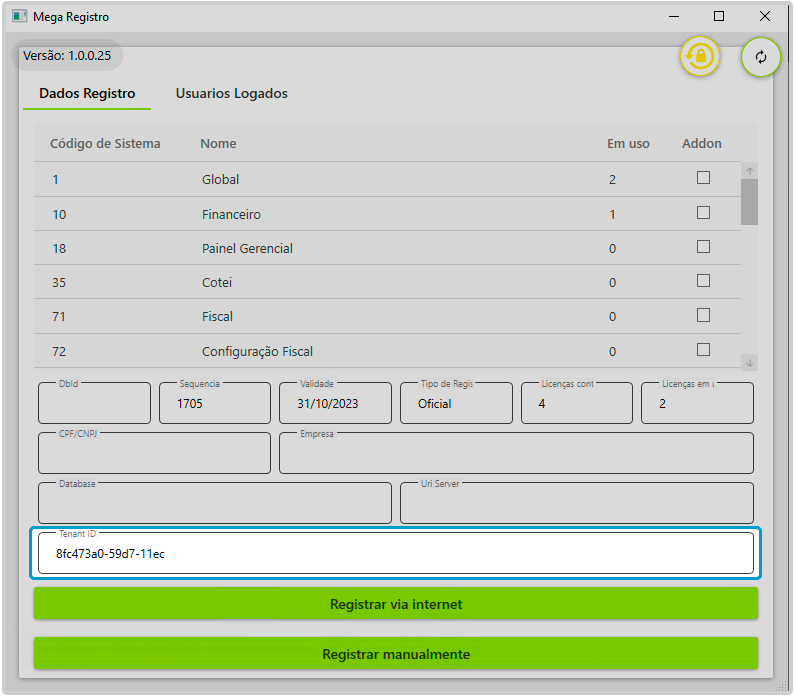Click Registrar manualmente button

[x=396, y=653]
